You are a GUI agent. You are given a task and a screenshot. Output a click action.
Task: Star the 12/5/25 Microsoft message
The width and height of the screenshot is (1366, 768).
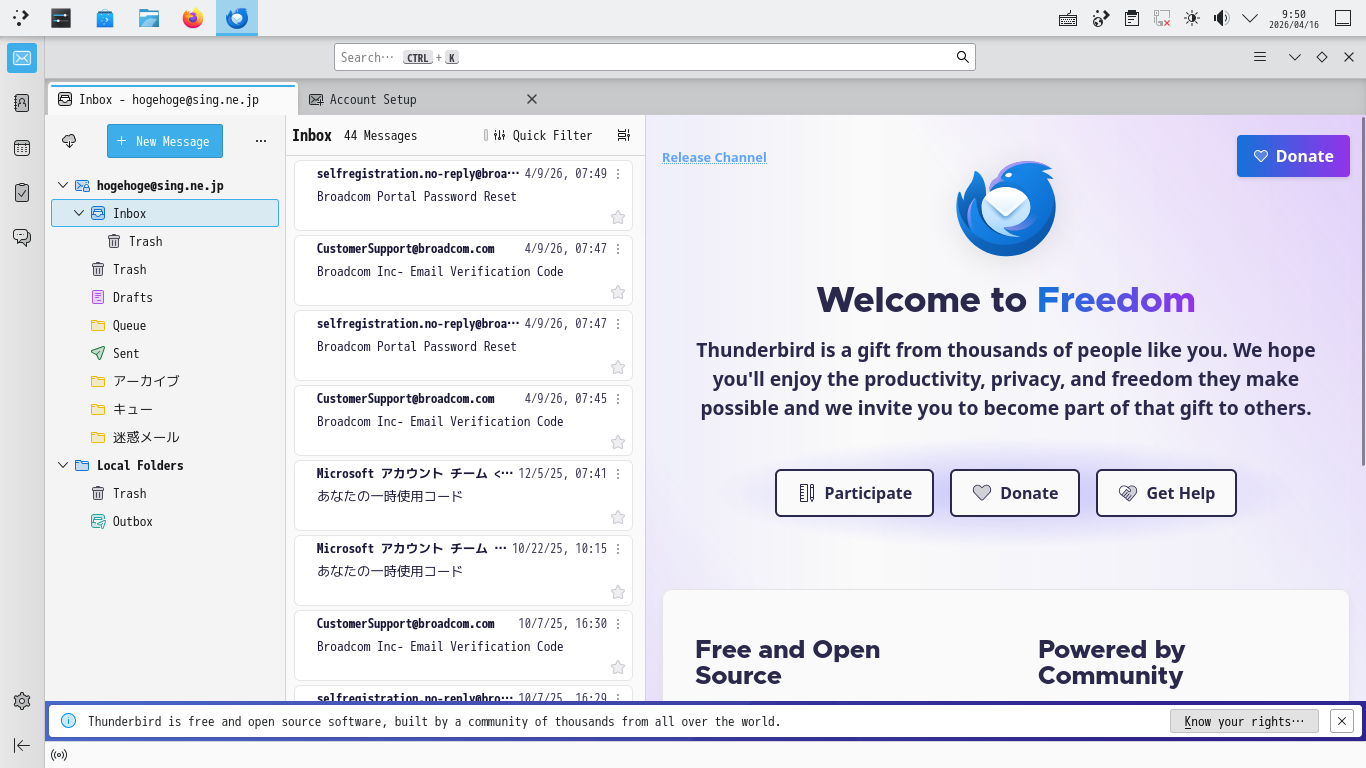[618, 517]
